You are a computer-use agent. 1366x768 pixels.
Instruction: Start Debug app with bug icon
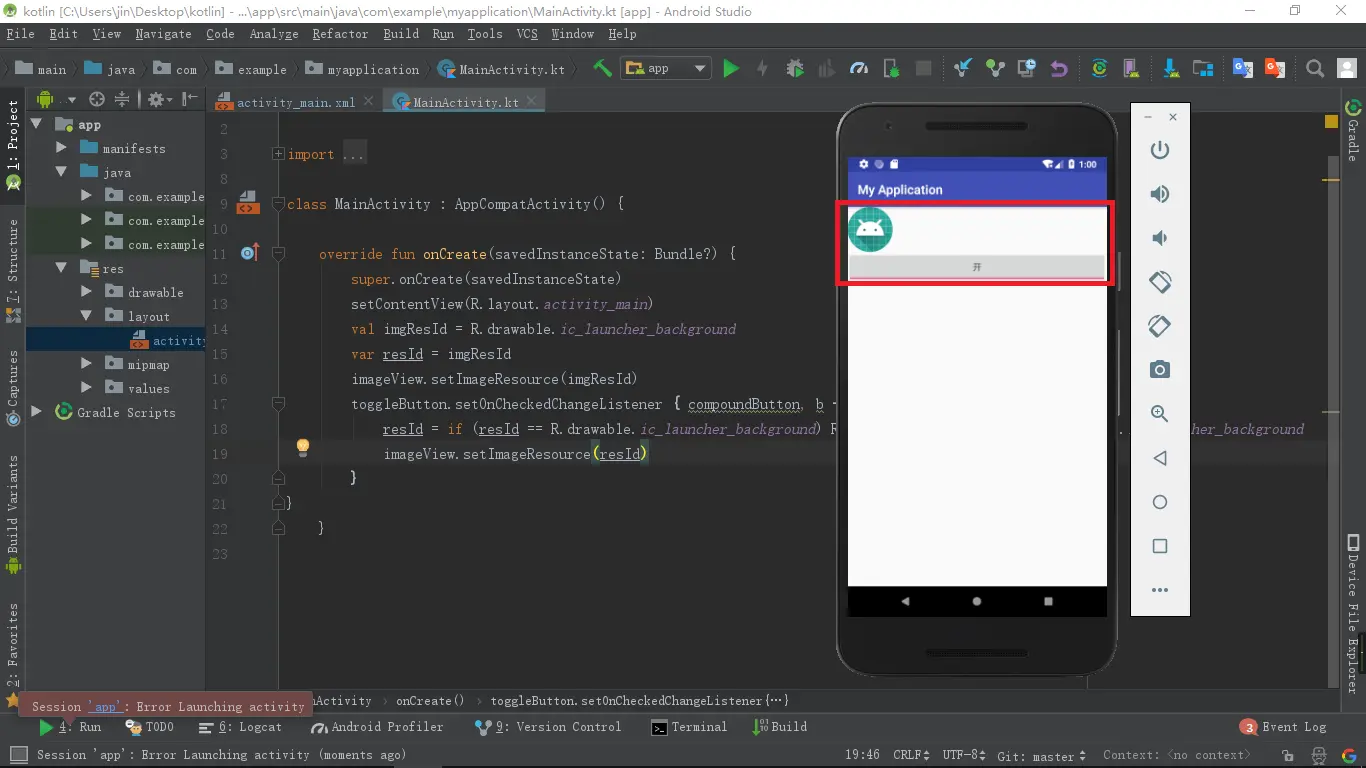(795, 68)
